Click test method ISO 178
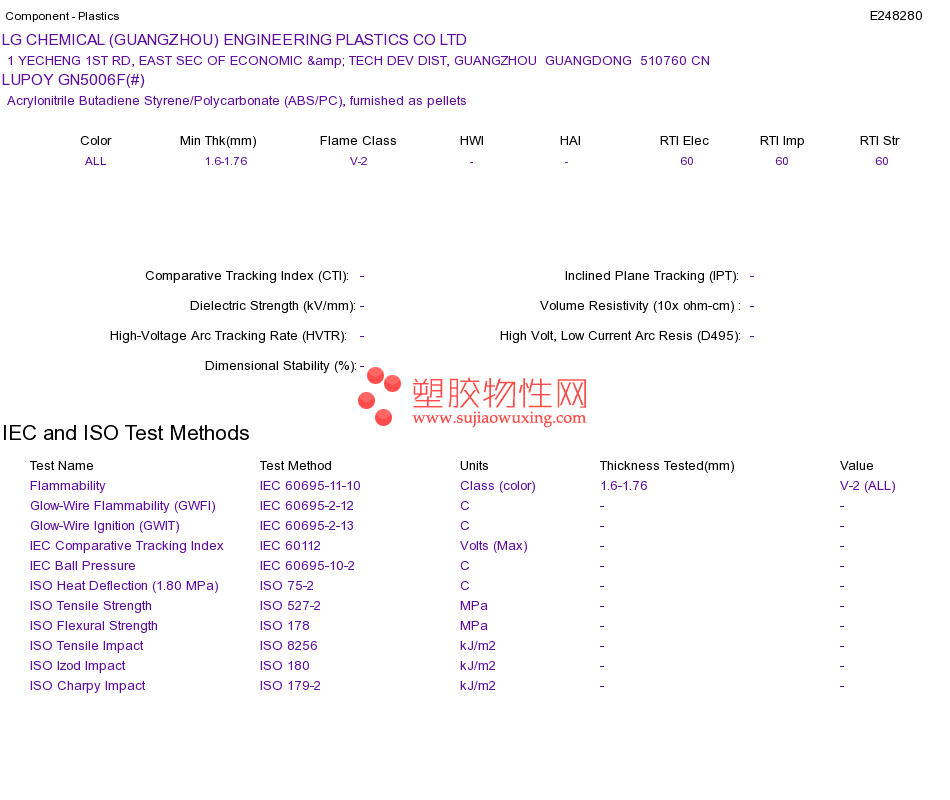The height and width of the screenshot is (800, 950). [x=284, y=626]
